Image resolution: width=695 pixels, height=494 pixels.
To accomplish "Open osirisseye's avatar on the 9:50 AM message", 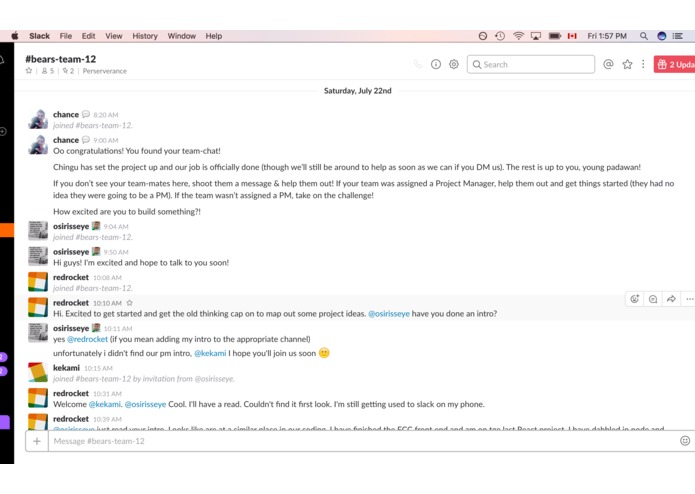I will pyautogui.click(x=38, y=256).
